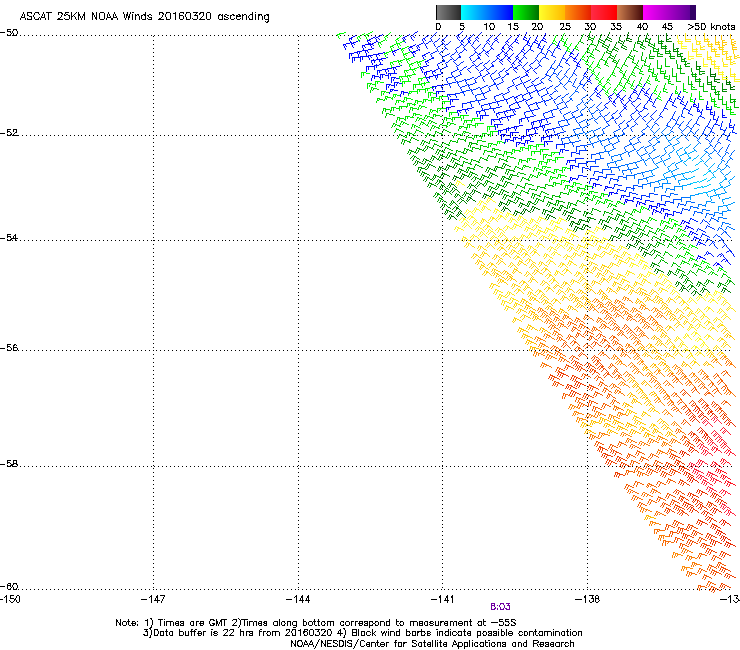Click the latitude label -60
The height and width of the screenshot is (650, 740).
point(9,587)
